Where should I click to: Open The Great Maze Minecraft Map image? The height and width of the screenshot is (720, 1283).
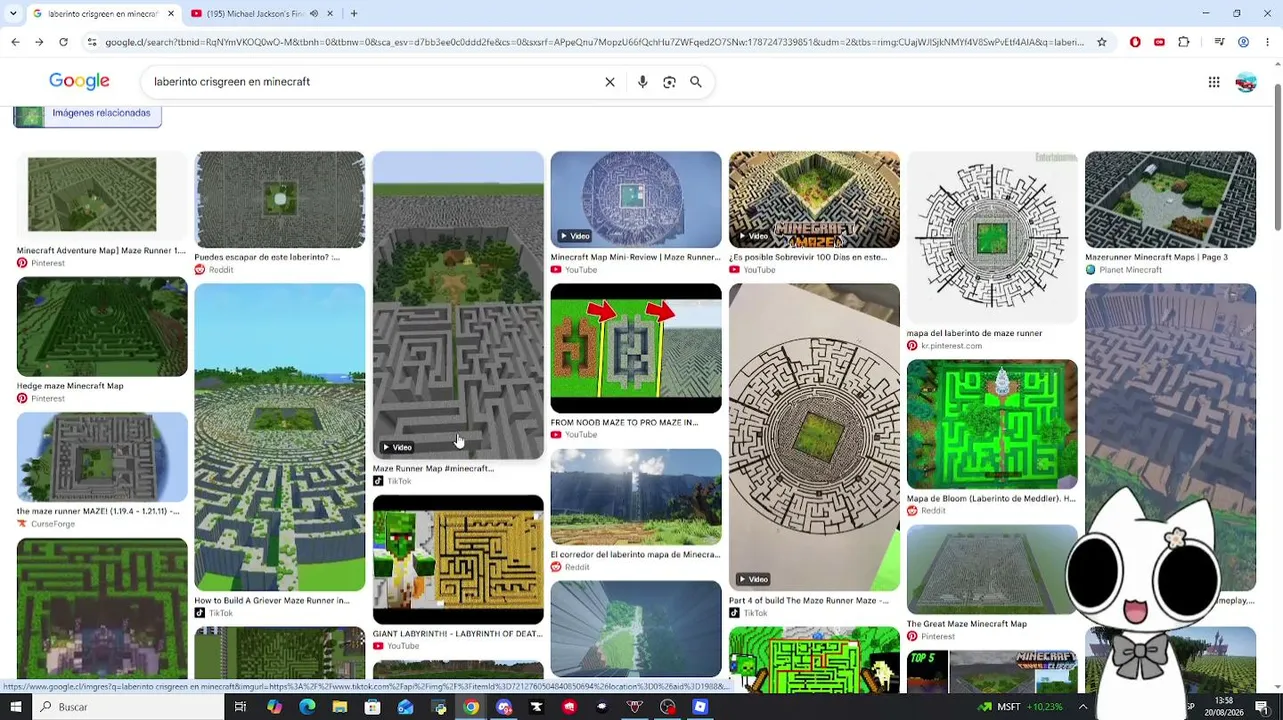click(x=992, y=569)
